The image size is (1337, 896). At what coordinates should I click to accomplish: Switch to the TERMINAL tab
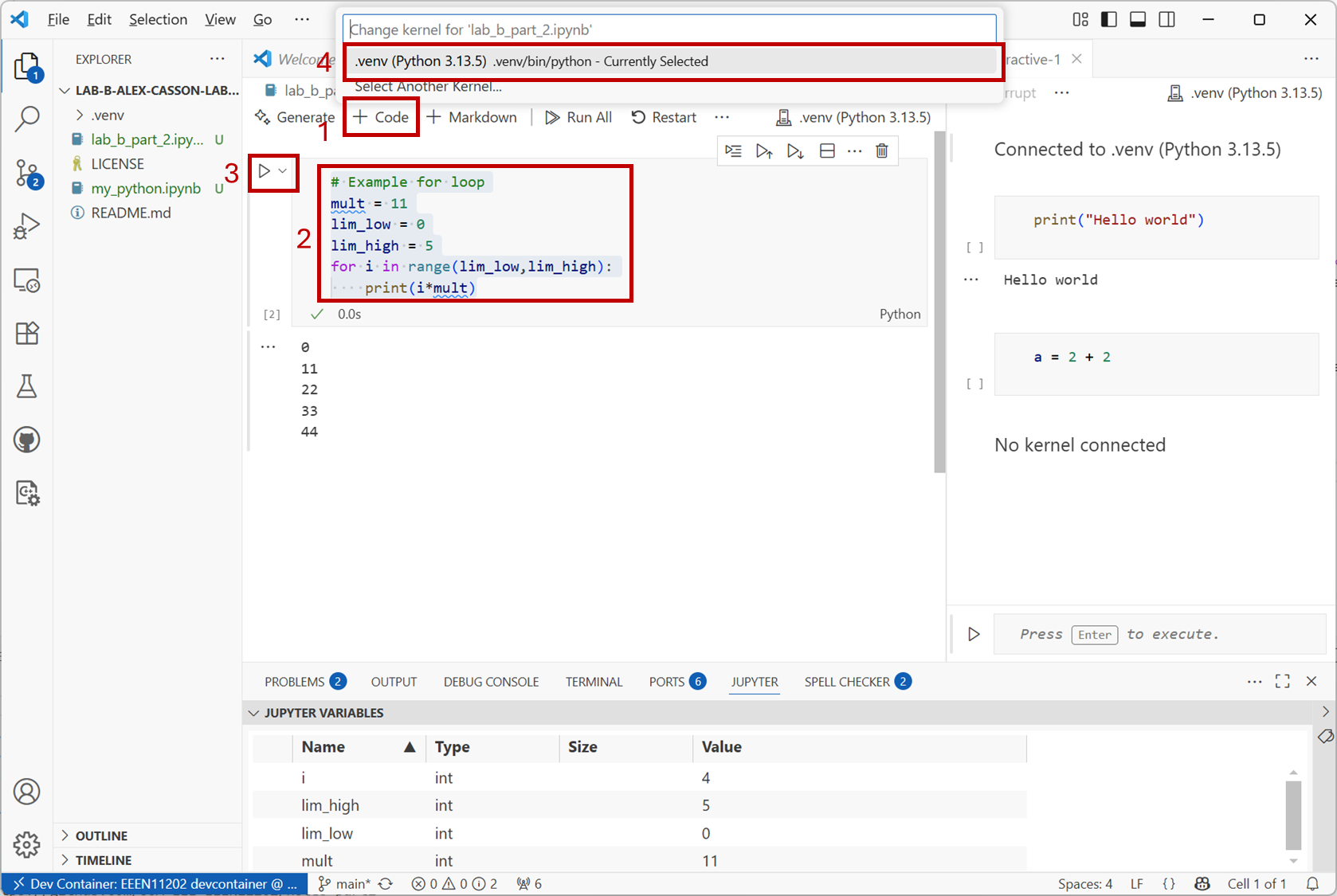pos(594,682)
